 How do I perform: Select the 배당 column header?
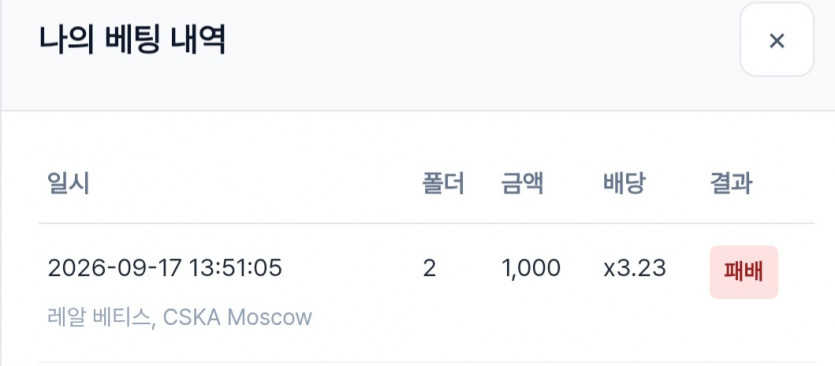pos(624,184)
